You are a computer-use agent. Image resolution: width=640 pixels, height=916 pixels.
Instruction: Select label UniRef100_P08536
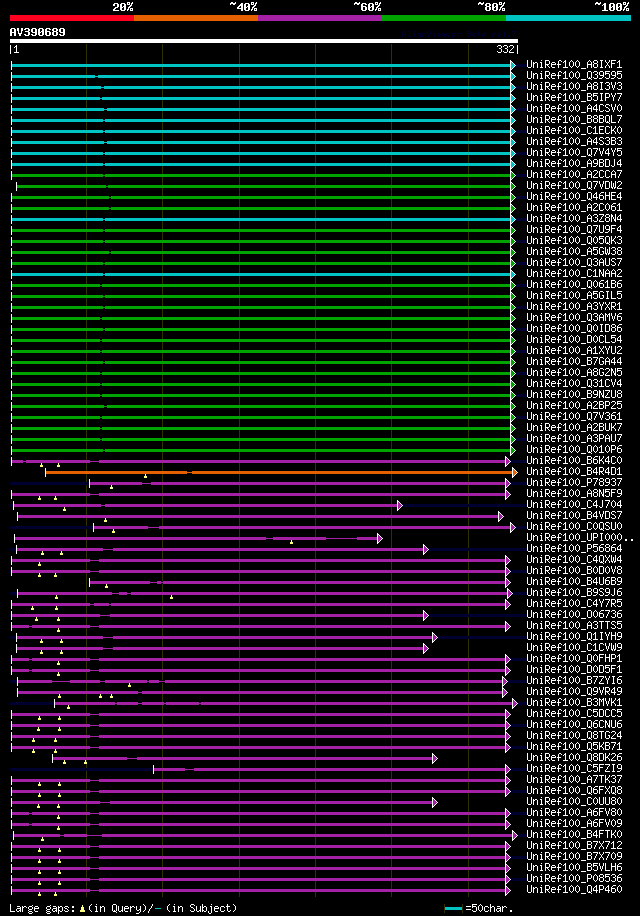(x=574, y=878)
